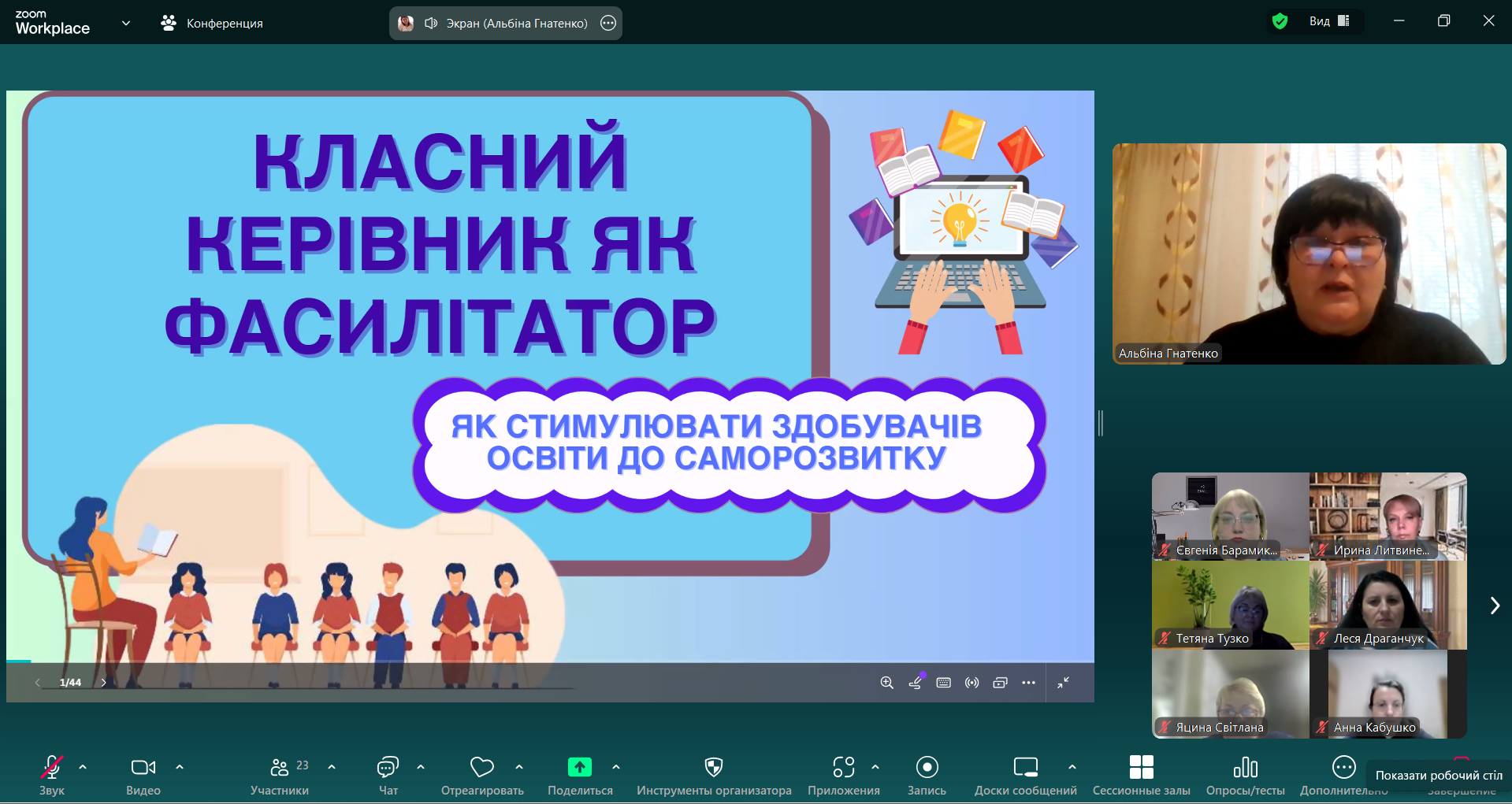Minimize the Zoom window
Image resolution: width=1512 pixels, height=804 pixels.
[x=1399, y=20]
